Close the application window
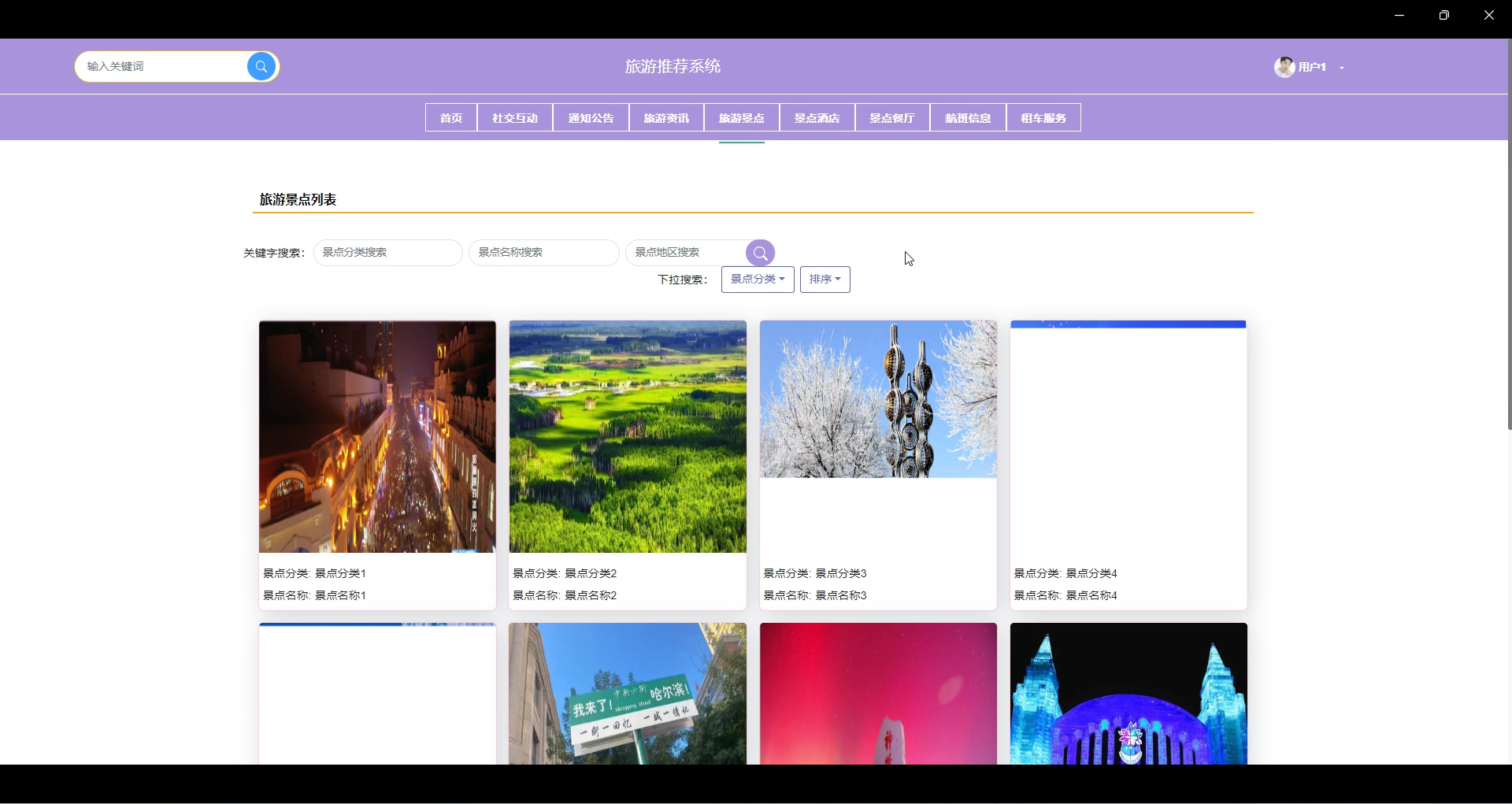 pos(1488,16)
